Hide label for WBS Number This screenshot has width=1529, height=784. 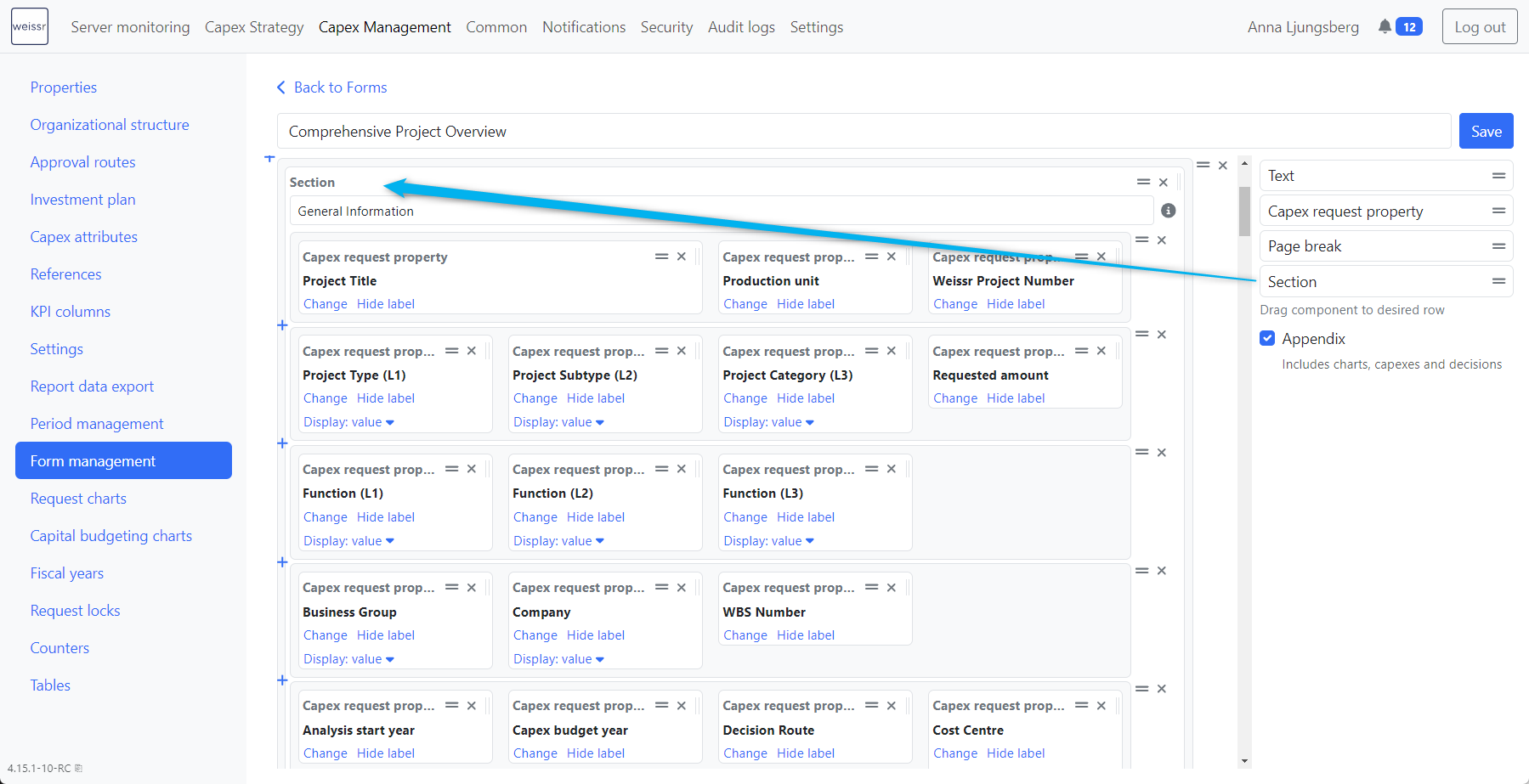(x=806, y=635)
